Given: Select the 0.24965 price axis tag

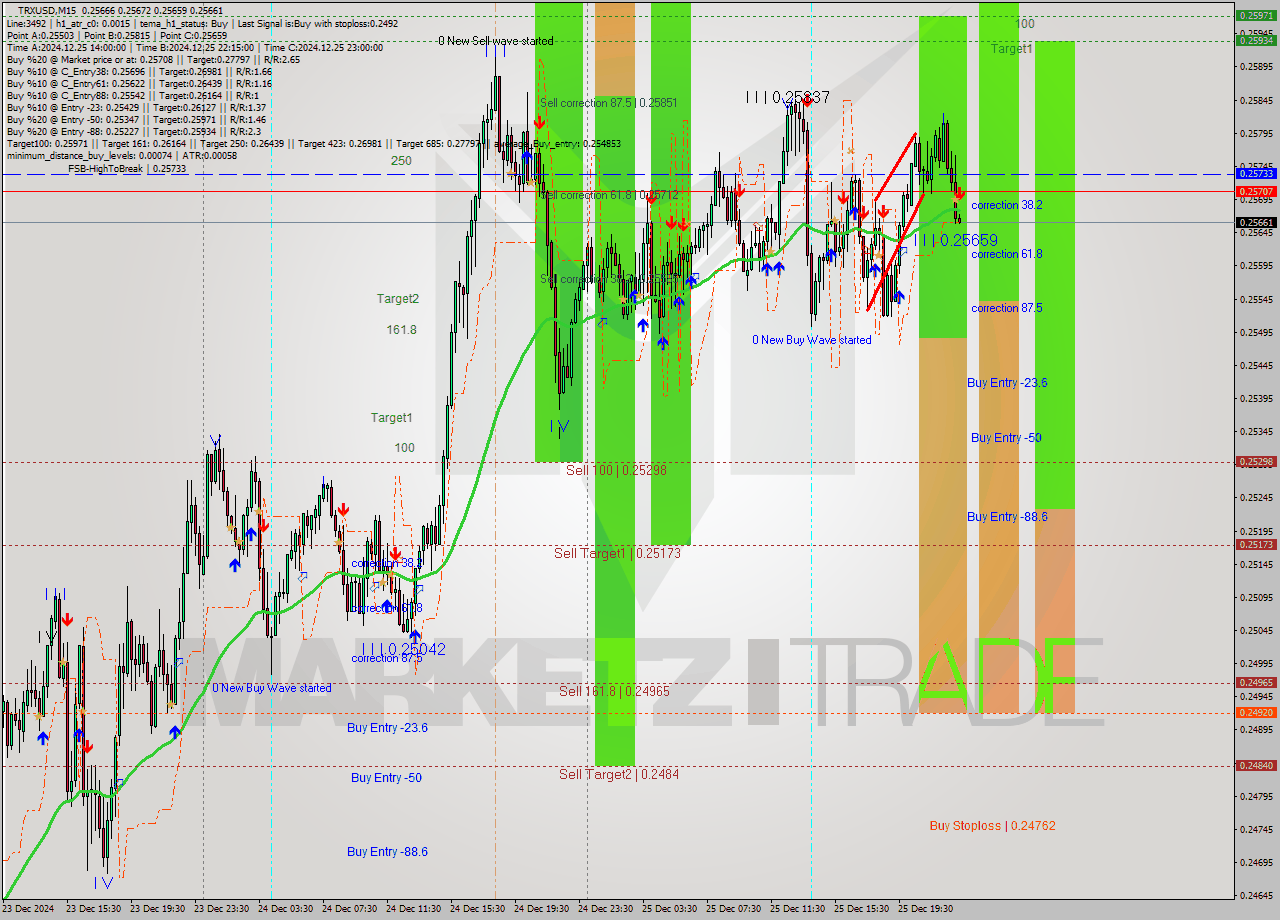Looking at the screenshot, I should [x=1256, y=683].
